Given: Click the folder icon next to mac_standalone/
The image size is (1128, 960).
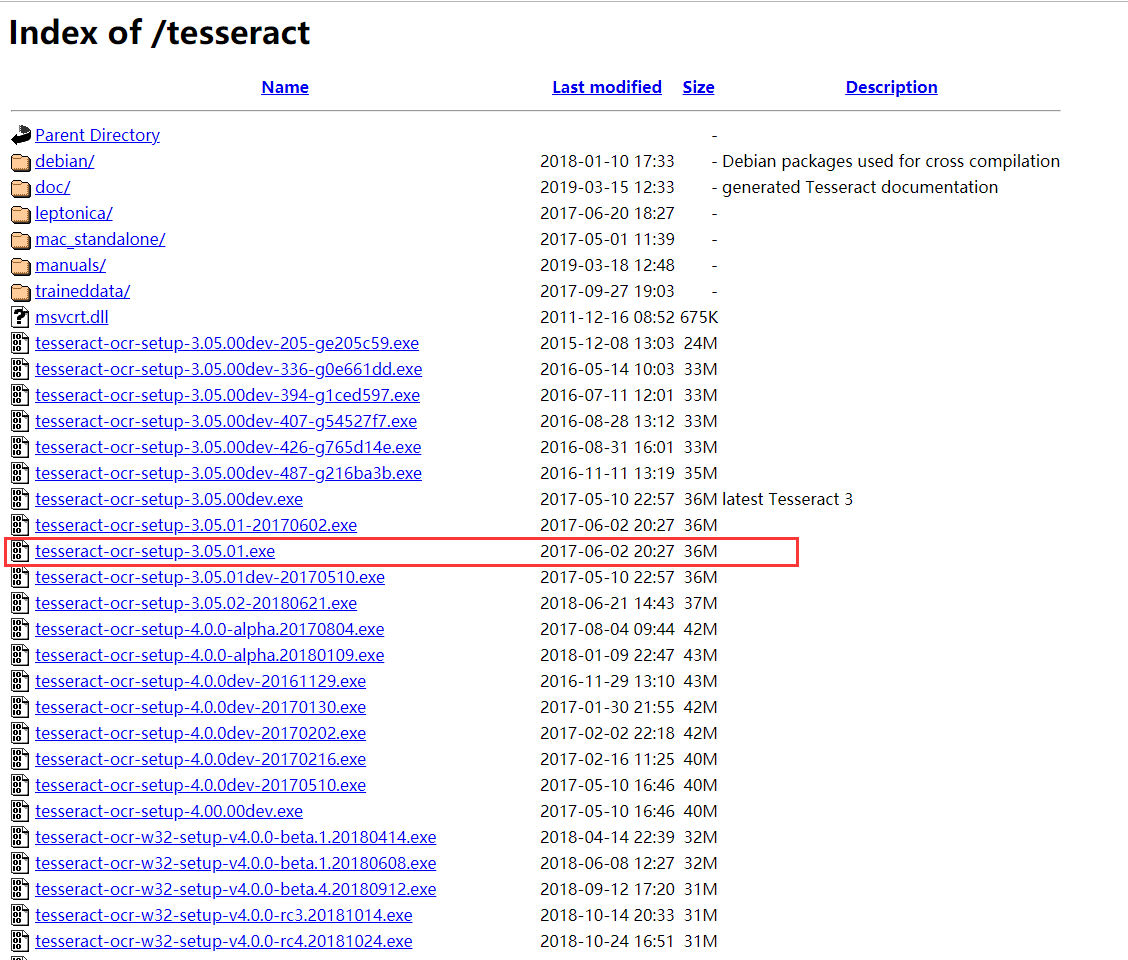Looking at the screenshot, I should click(x=21, y=240).
